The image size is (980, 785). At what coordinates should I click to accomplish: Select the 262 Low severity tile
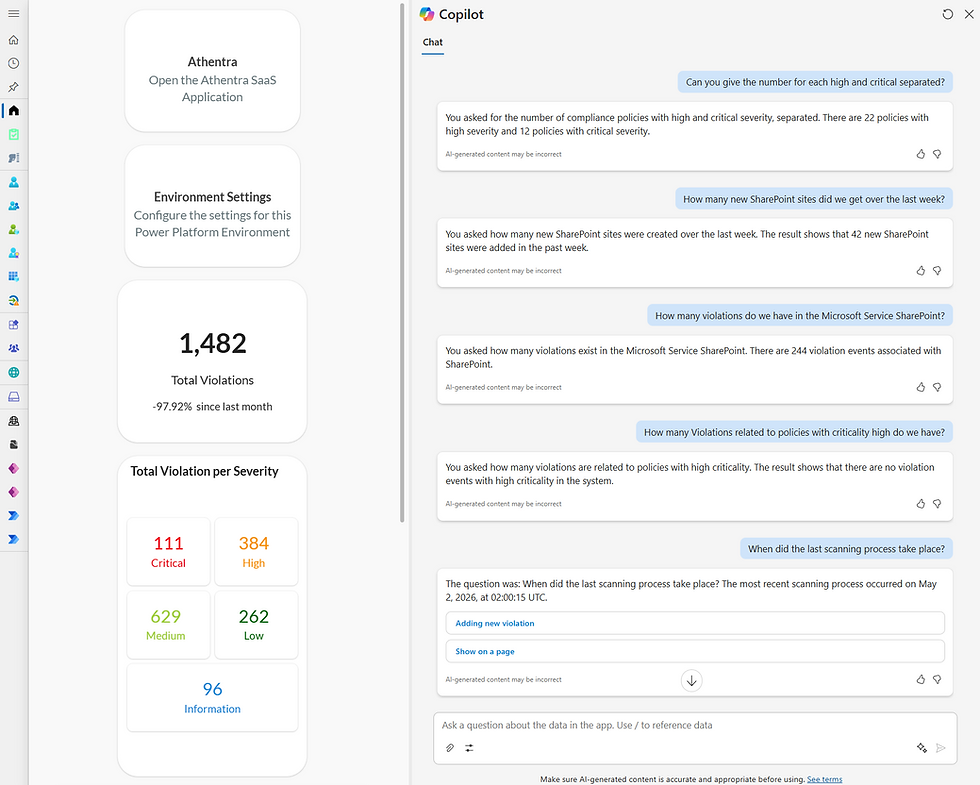click(x=256, y=624)
